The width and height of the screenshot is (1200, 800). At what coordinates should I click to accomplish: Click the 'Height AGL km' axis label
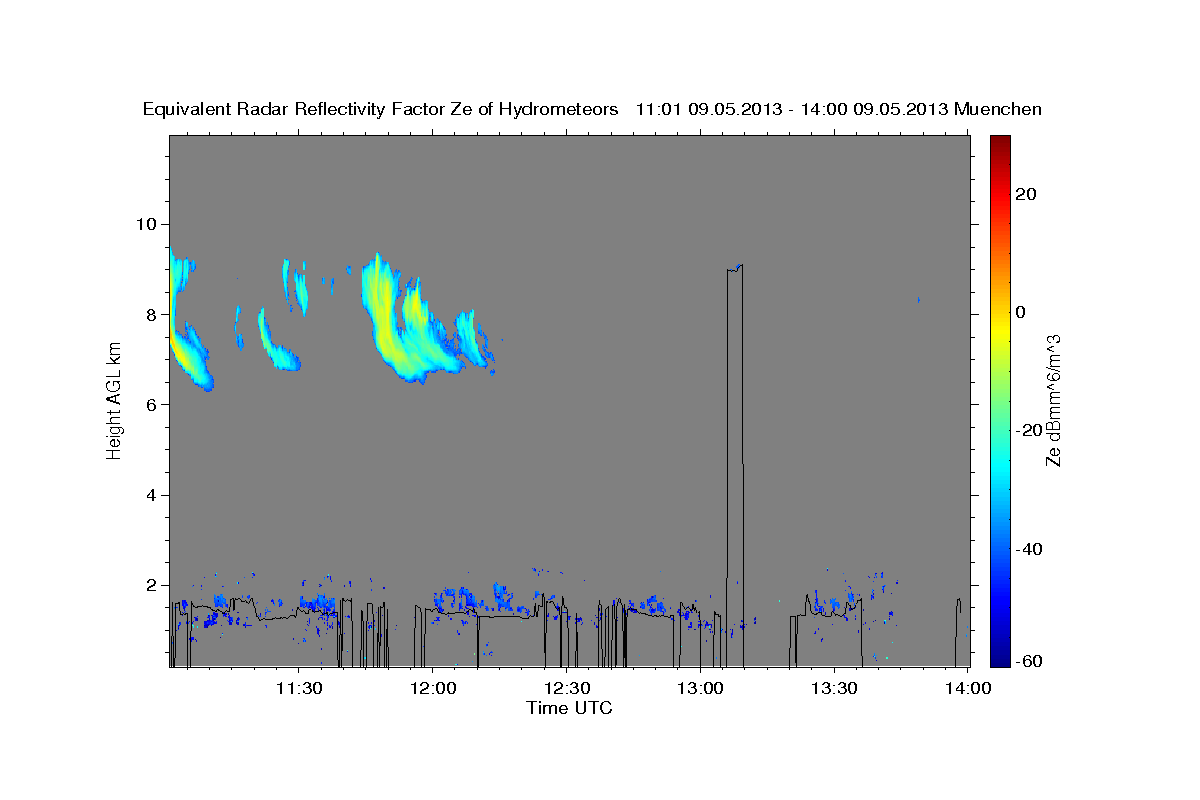(114, 401)
